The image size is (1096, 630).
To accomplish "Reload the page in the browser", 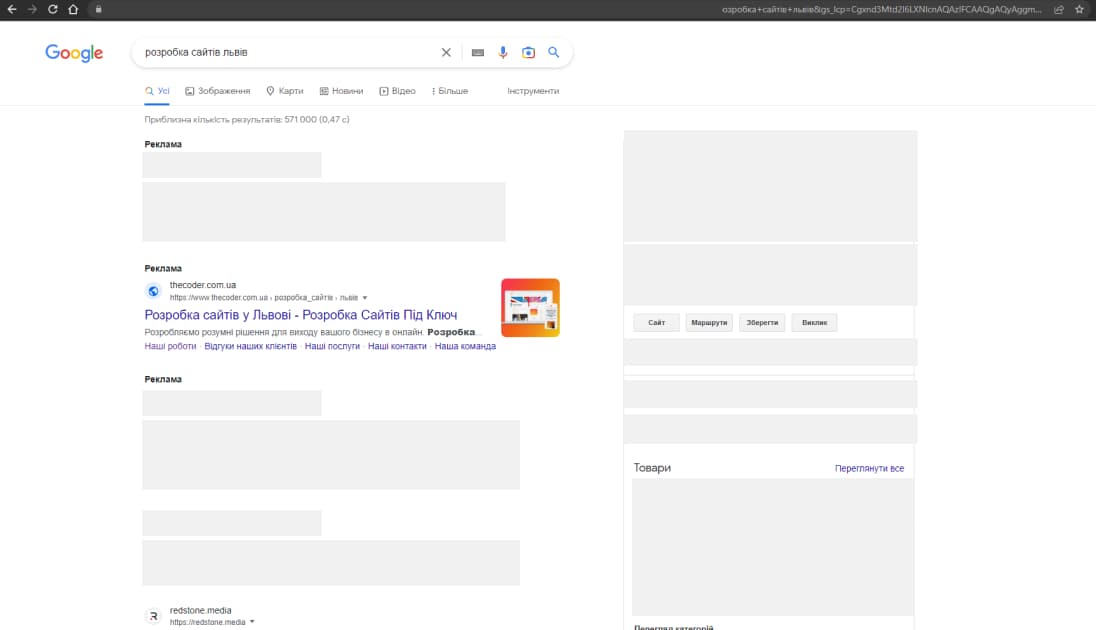I will (x=52, y=9).
